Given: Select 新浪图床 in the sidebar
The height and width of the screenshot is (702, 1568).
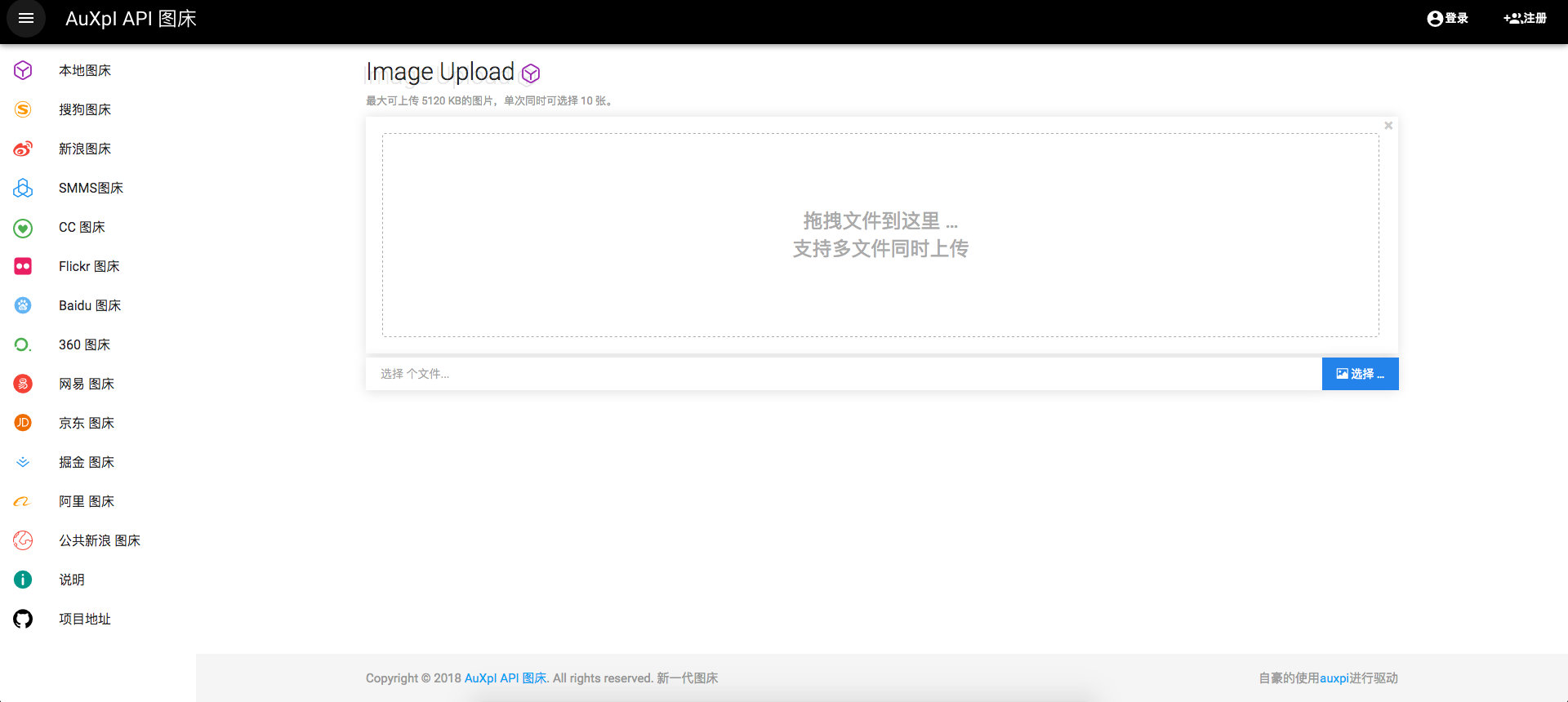Looking at the screenshot, I should tap(85, 149).
